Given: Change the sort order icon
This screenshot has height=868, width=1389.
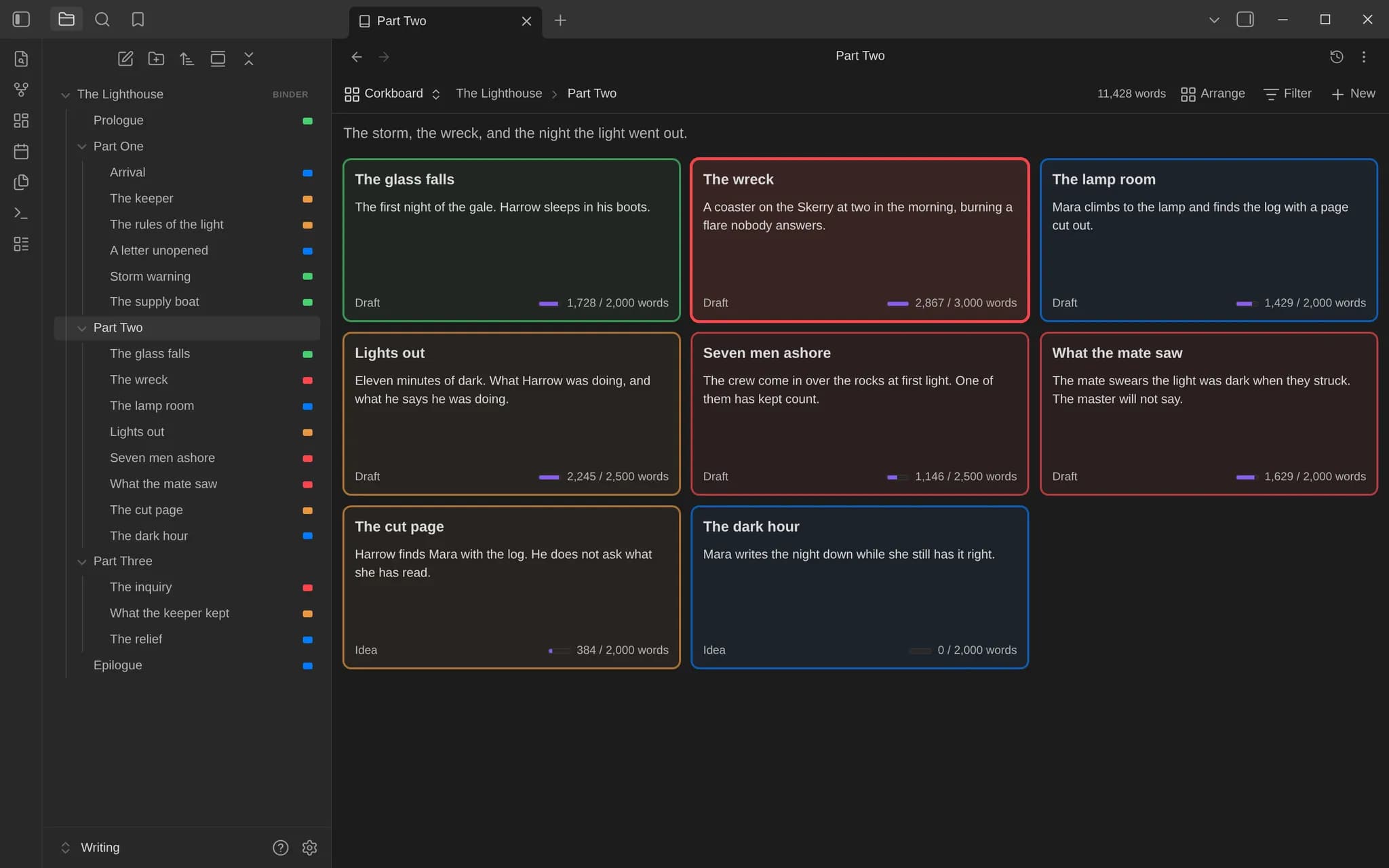Looking at the screenshot, I should [x=187, y=59].
